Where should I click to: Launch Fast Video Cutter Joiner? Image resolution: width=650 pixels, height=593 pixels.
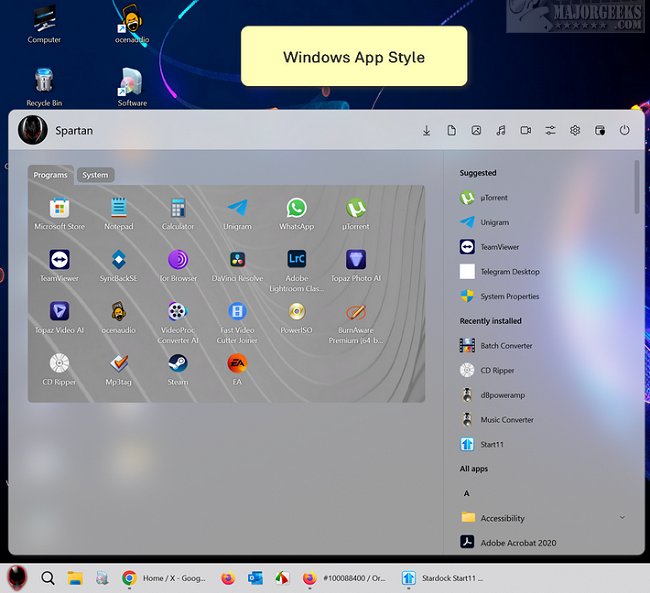[237, 323]
